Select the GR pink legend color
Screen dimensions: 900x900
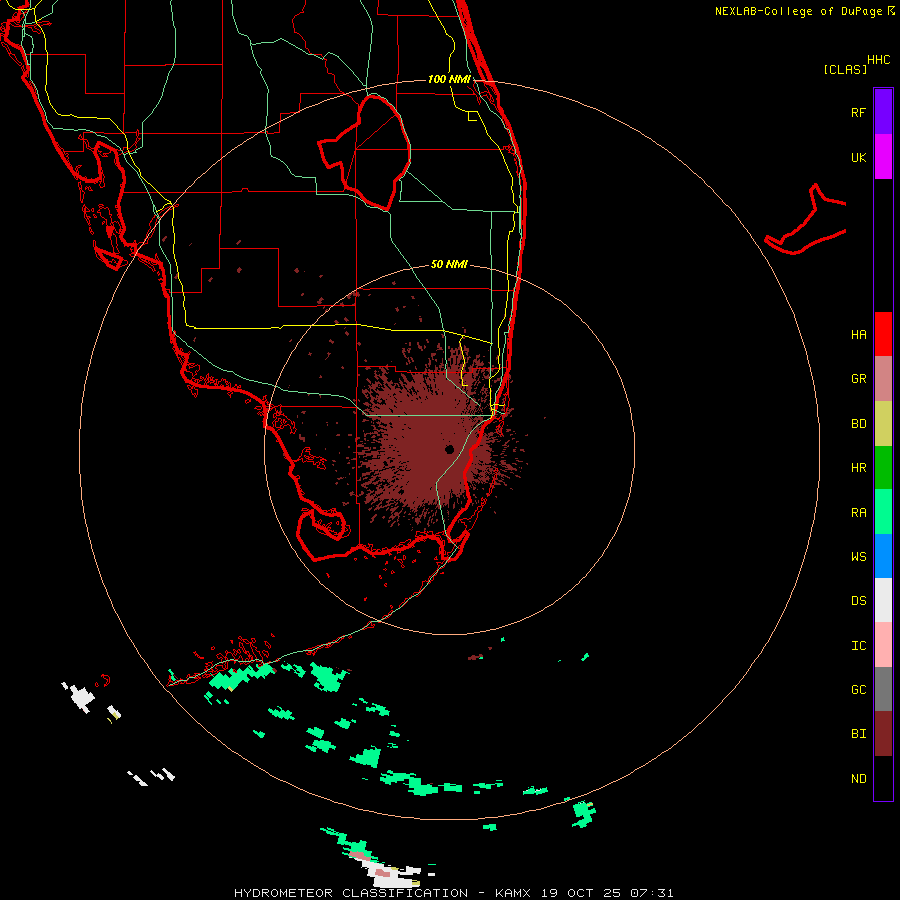tap(883, 379)
